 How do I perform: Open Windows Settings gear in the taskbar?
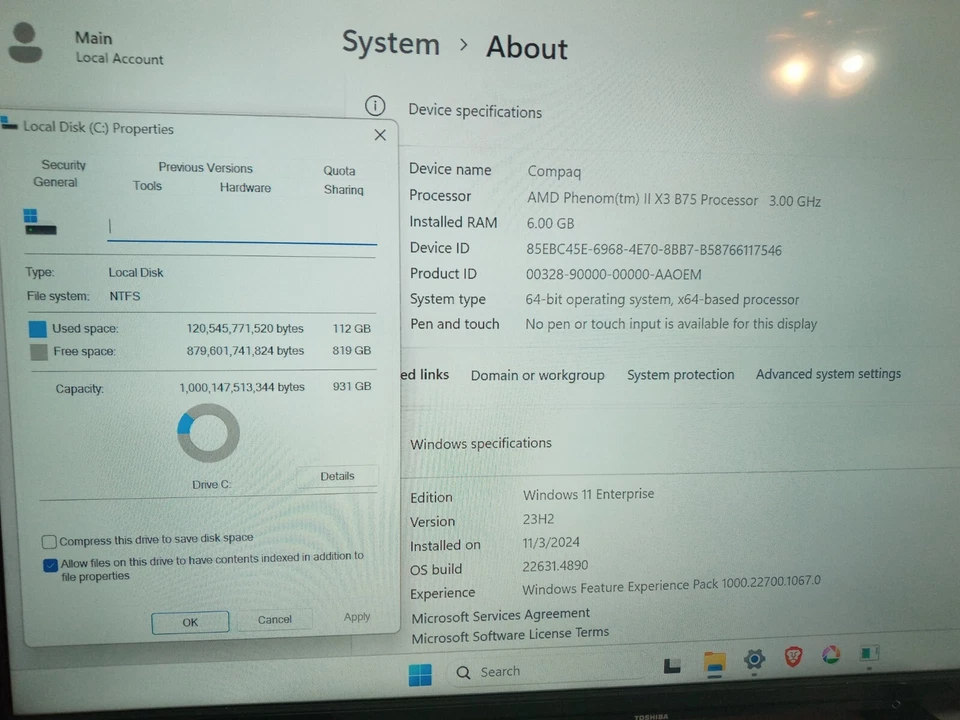(x=753, y=660)
